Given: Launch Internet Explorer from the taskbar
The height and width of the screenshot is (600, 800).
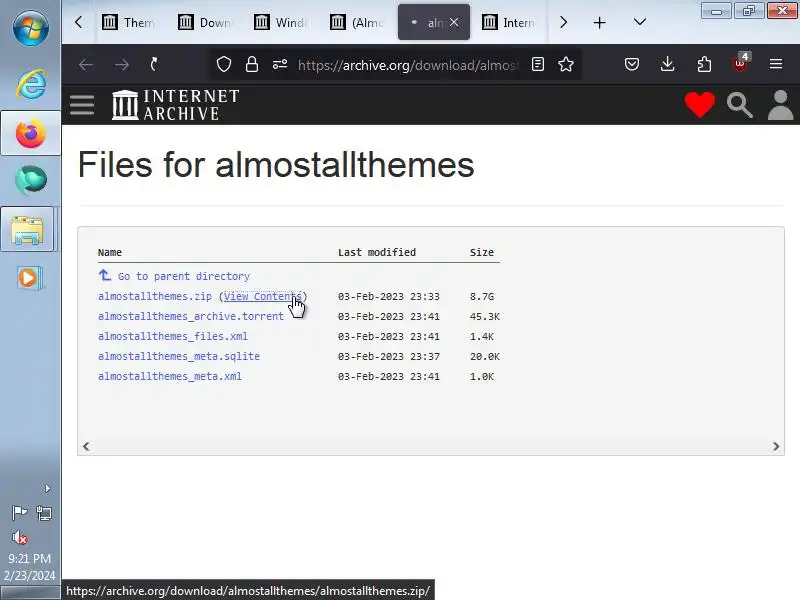Looking at the screenshot, I should (x=31, y=83).
